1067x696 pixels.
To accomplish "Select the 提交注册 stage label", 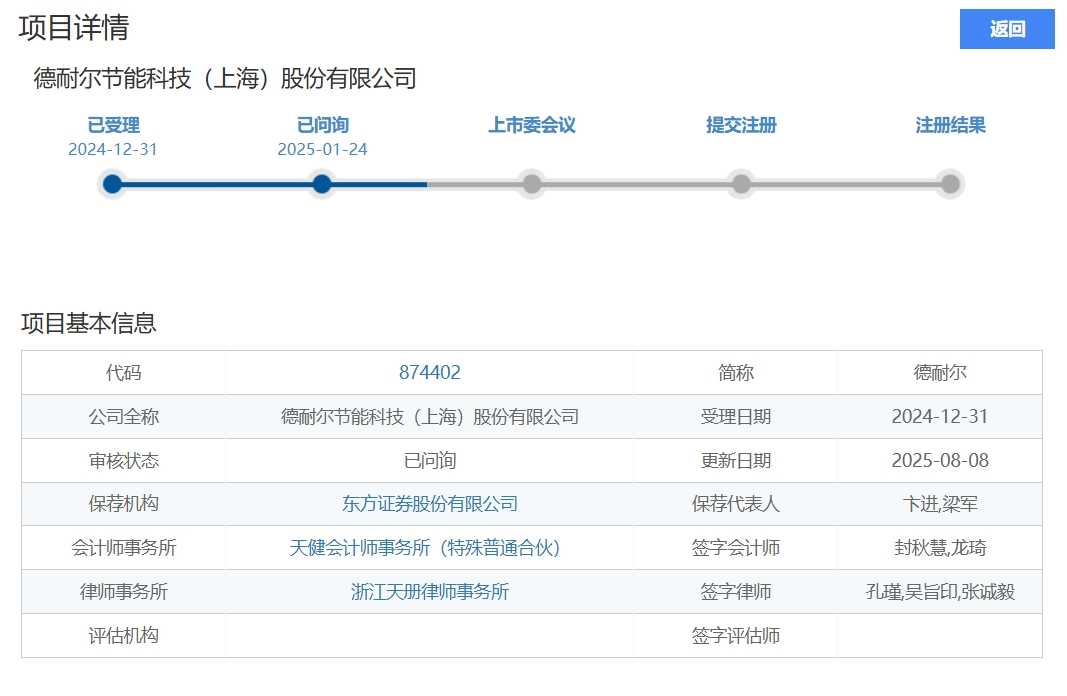I will (741, 126).
